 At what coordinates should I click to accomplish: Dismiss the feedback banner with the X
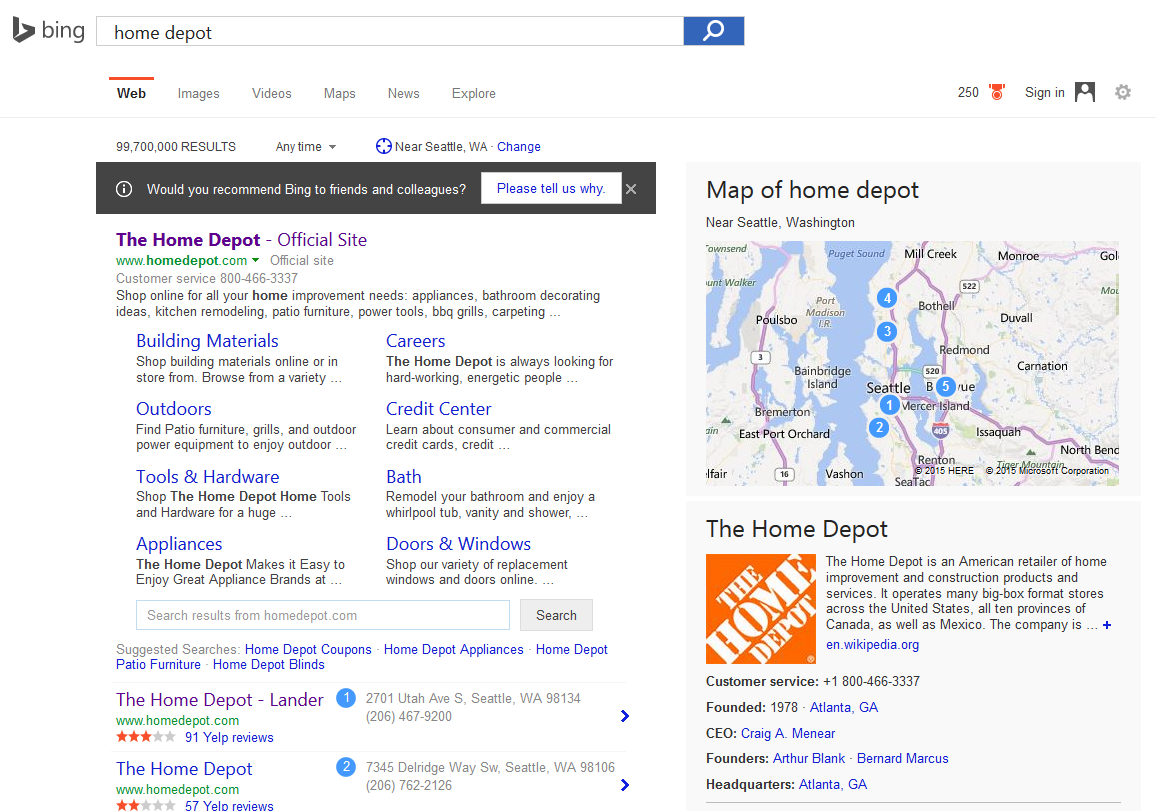click(x=631, y=188)
